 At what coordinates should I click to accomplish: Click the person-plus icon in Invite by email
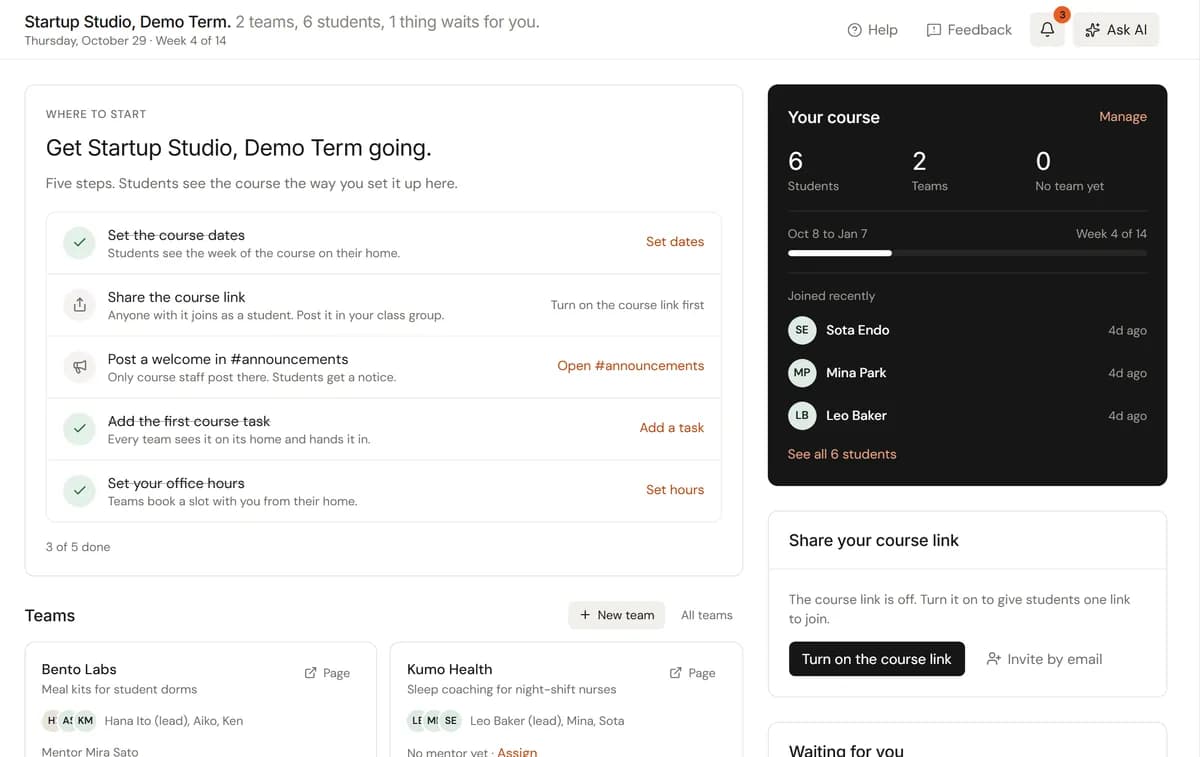click(993, 659)
